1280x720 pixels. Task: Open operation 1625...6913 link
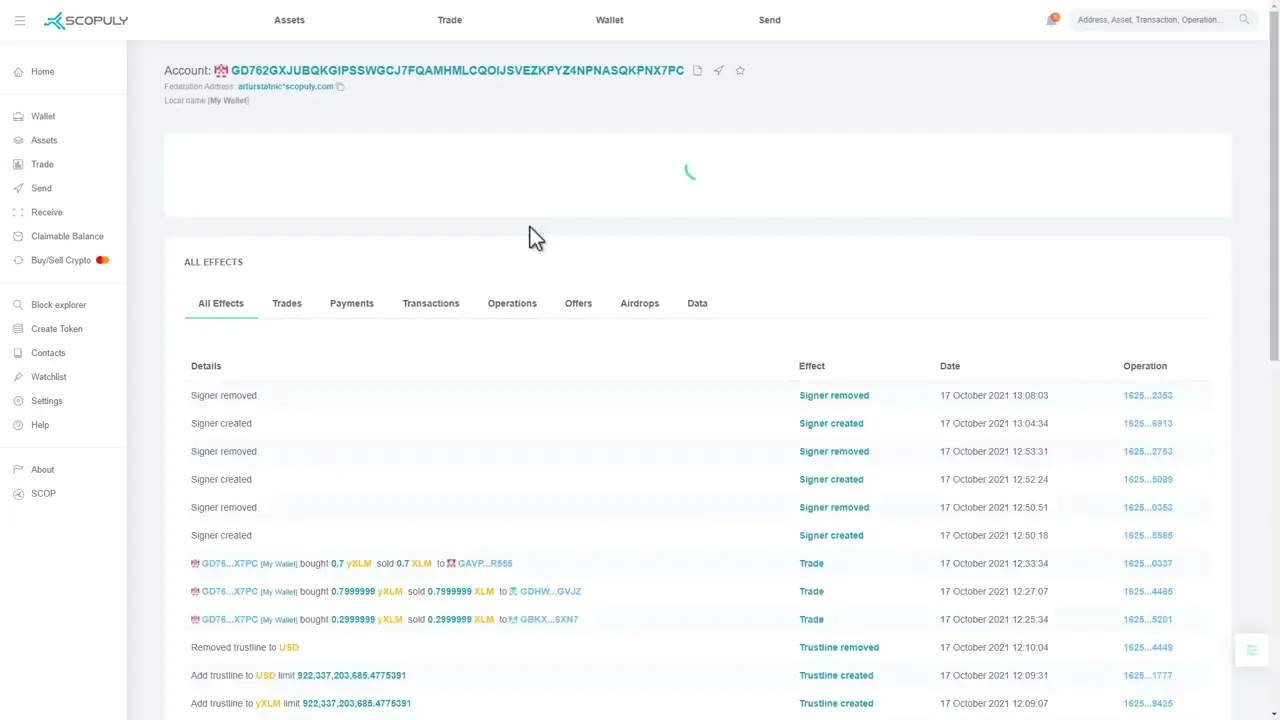[1148, 424]
